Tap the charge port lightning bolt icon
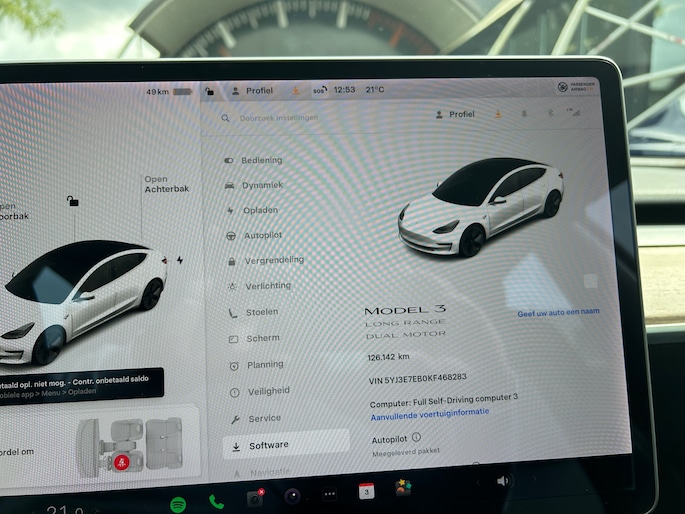 pos(180,260)
